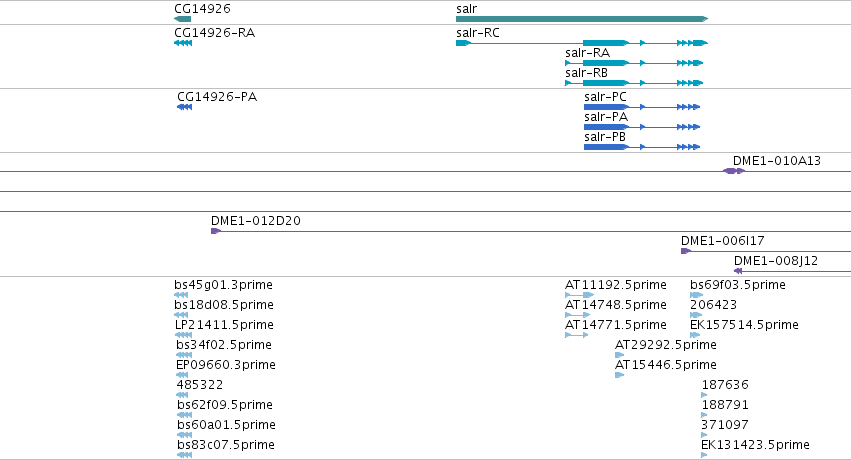The height and width of the screenshot is (460, 851).
Task: Click the CG14926-PA protein arrow glyph
Action: click(185, 107)
